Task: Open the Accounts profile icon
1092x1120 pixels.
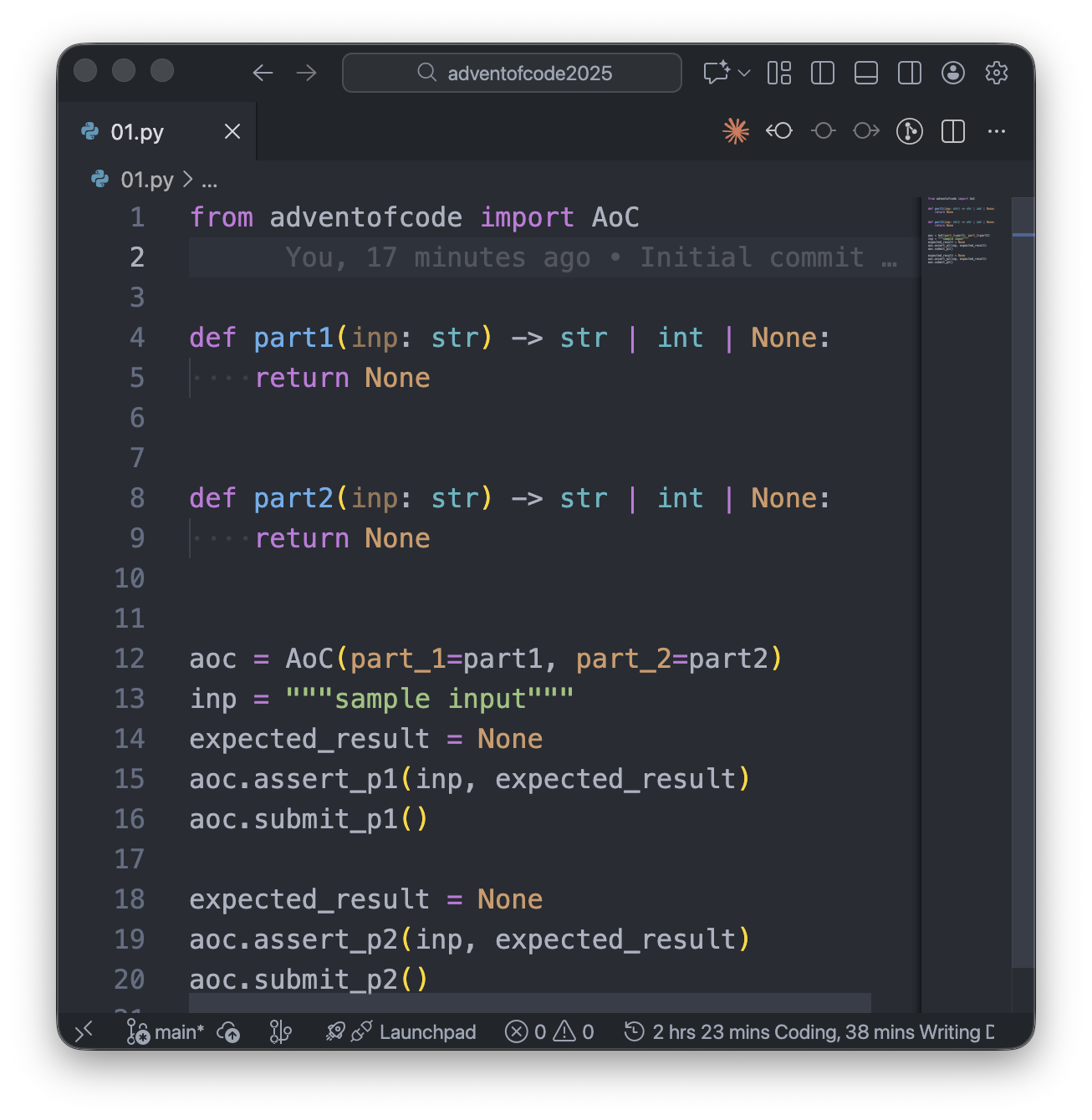Action: point(953,74)
